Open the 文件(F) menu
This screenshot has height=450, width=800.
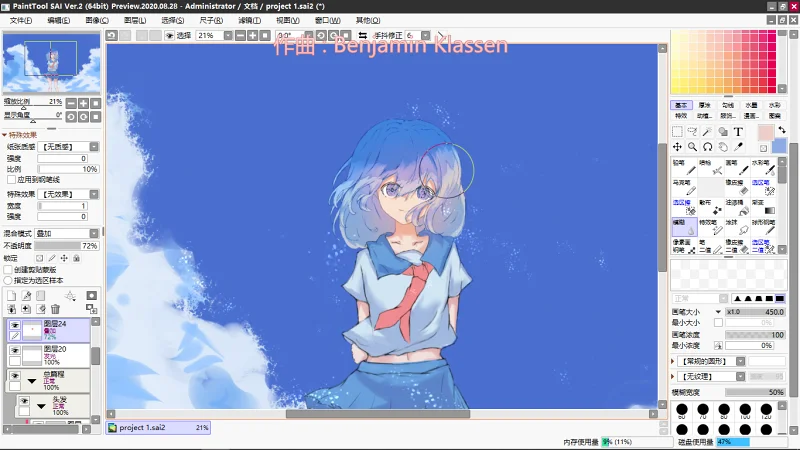click(x=21, y=20)
